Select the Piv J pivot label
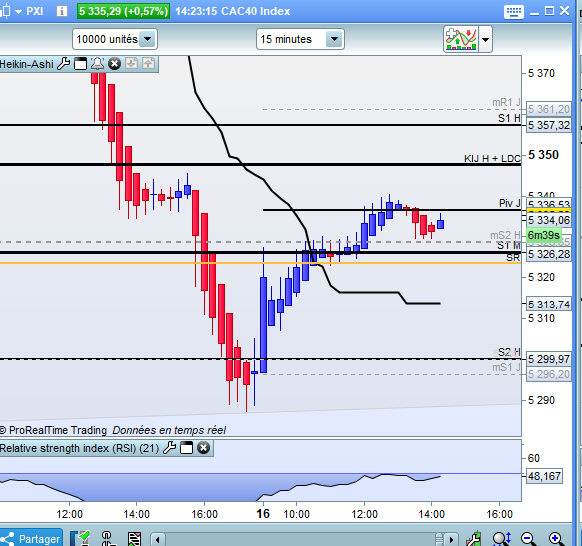Screen dimensions: 582x546 pos(510,203)
